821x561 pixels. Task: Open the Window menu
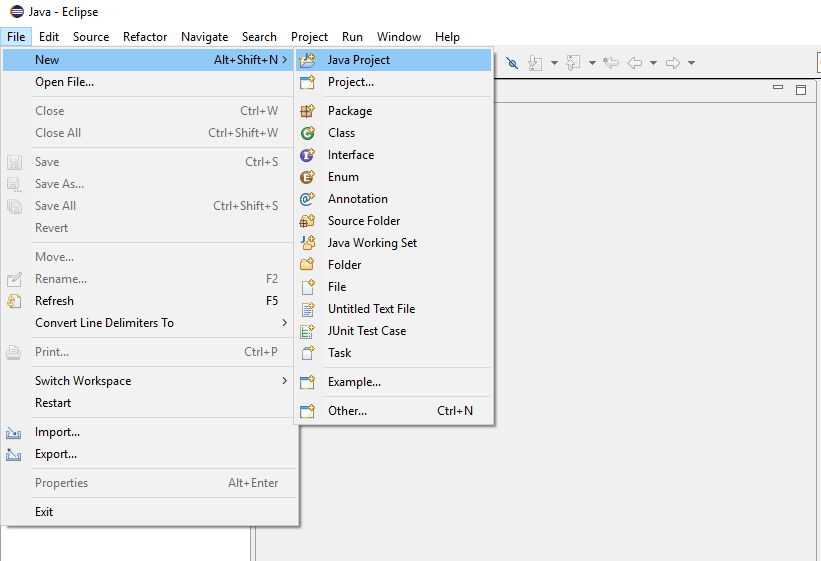pos(399,37)
